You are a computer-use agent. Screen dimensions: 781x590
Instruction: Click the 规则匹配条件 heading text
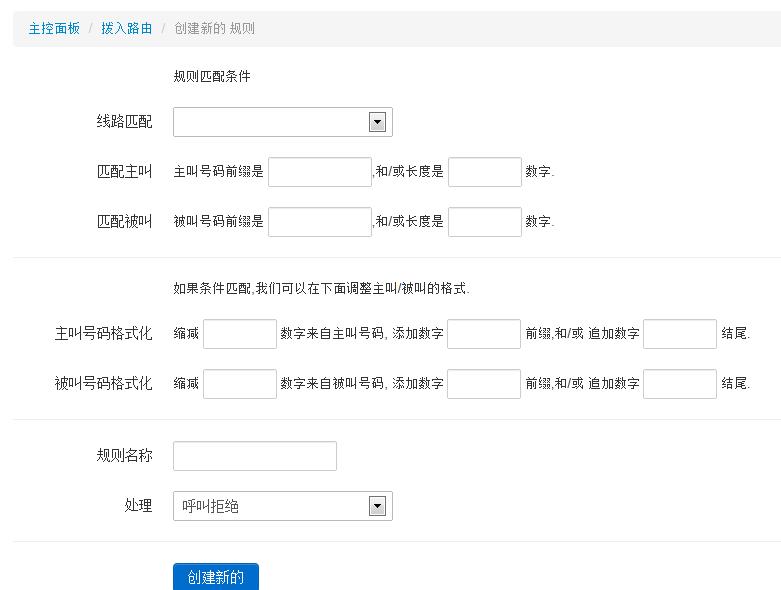click(x=212, y=76)
